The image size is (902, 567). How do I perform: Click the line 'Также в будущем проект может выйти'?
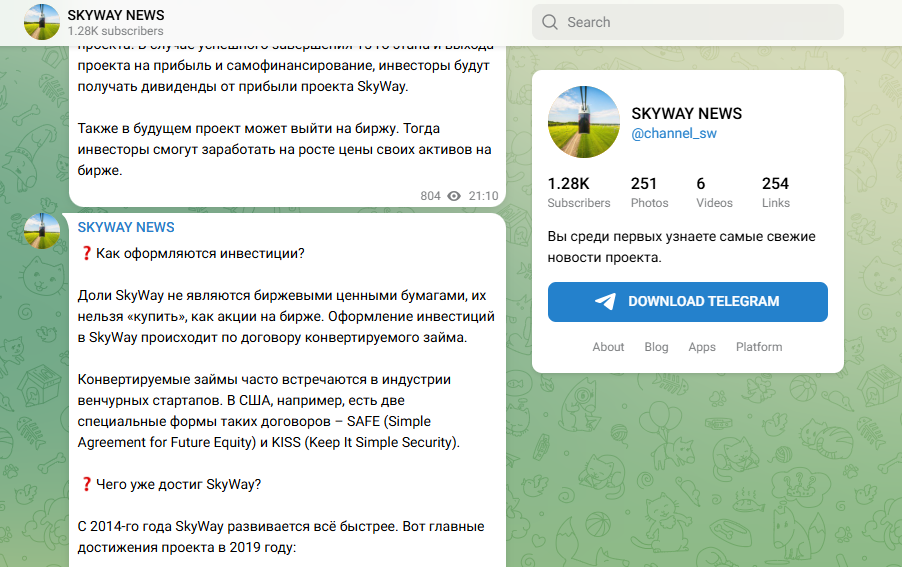tap(259, 128)
